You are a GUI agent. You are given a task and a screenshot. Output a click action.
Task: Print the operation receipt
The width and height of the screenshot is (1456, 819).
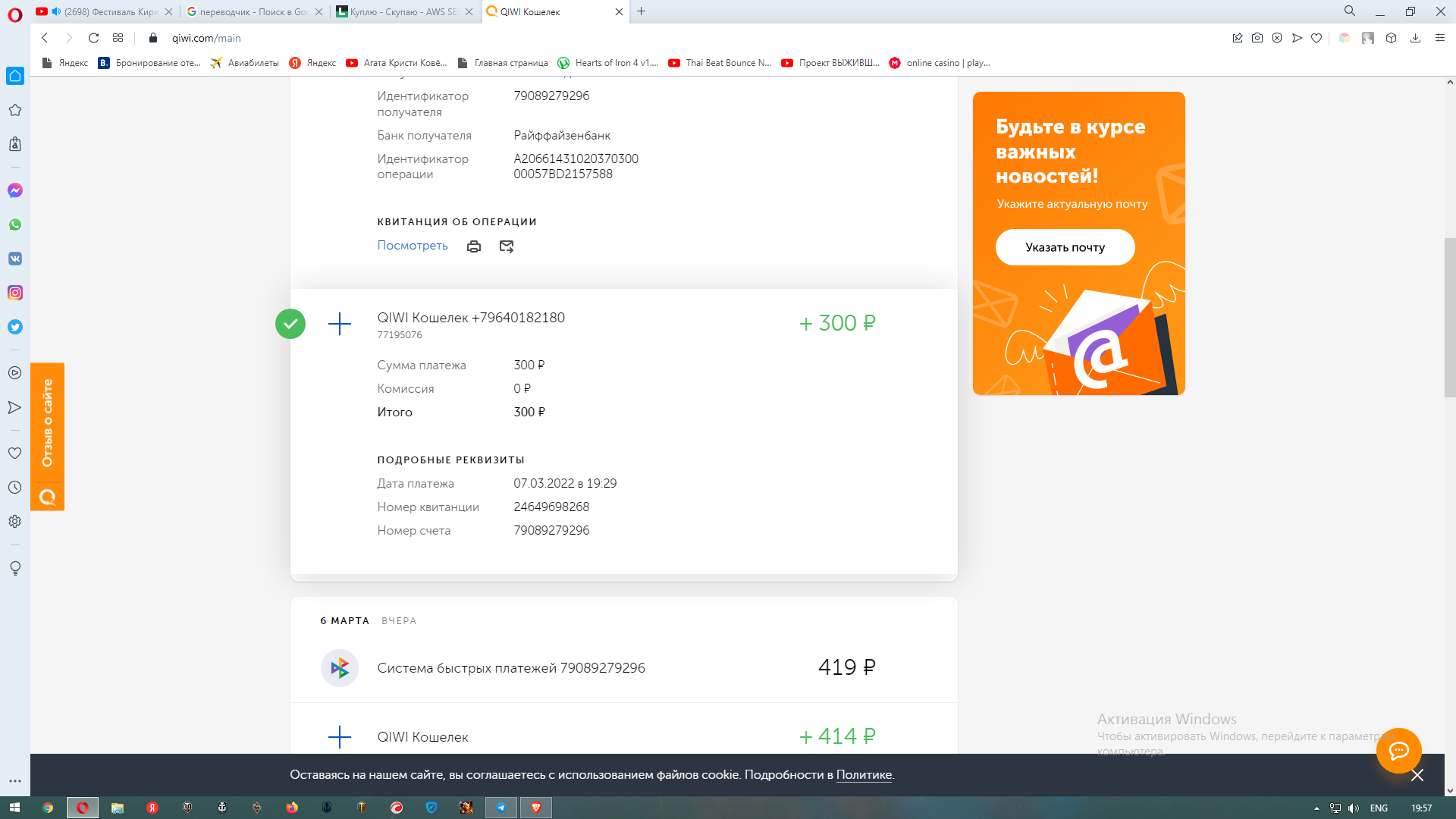click(x=474, y=246)
